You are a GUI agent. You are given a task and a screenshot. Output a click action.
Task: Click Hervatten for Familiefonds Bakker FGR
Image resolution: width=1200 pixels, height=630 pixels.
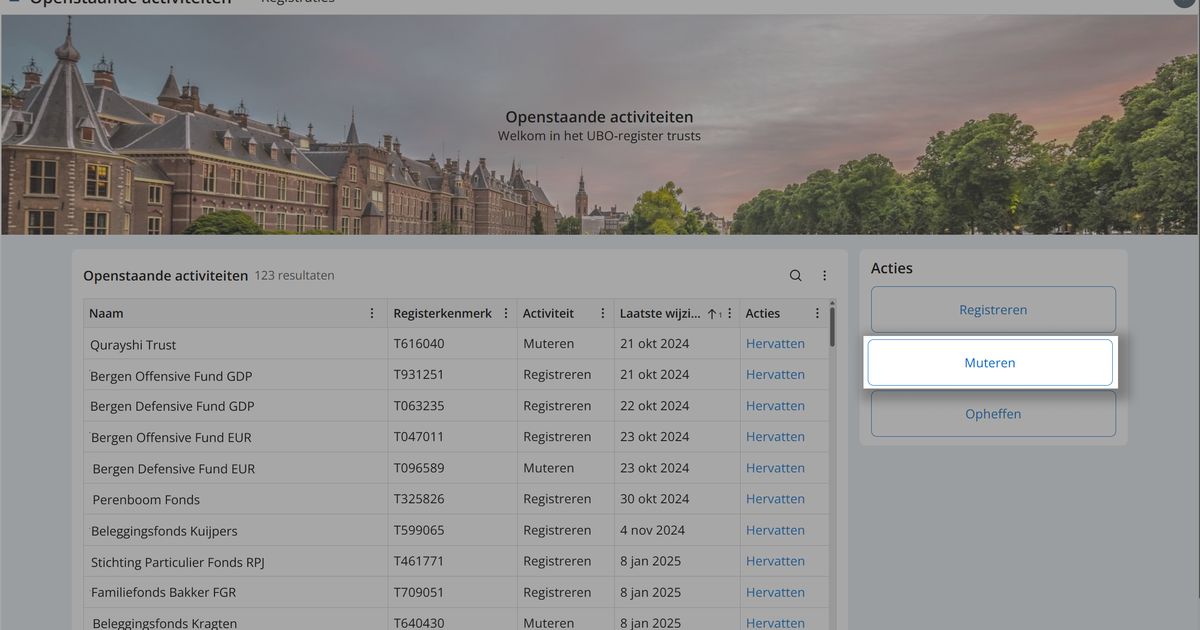(x=775, y=592)
